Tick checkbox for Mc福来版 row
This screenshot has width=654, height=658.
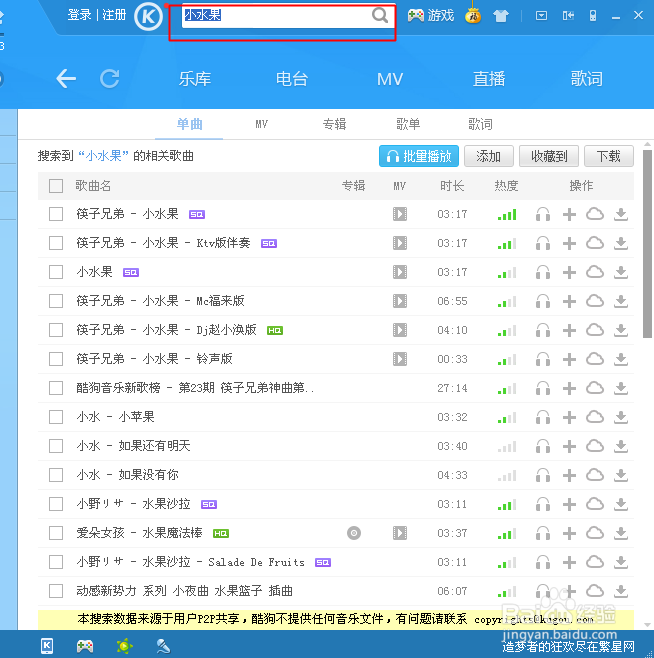pos(56,301)
